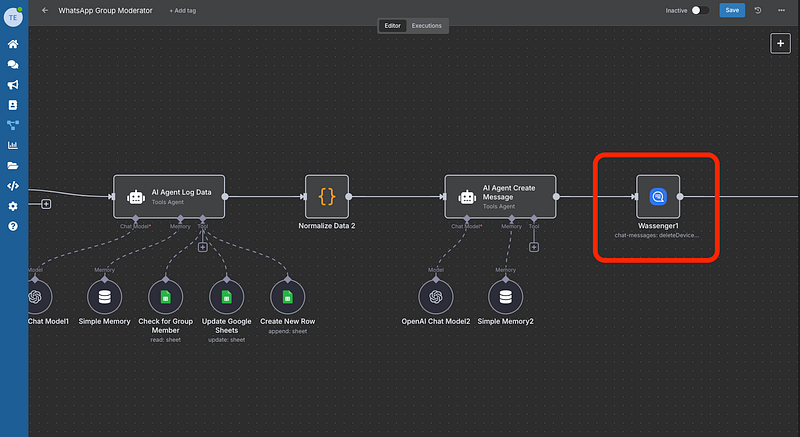The width and height of the screenshot is (800, 437).
Task: Open the settings gear in the sidebar
Action: (13, 206)
